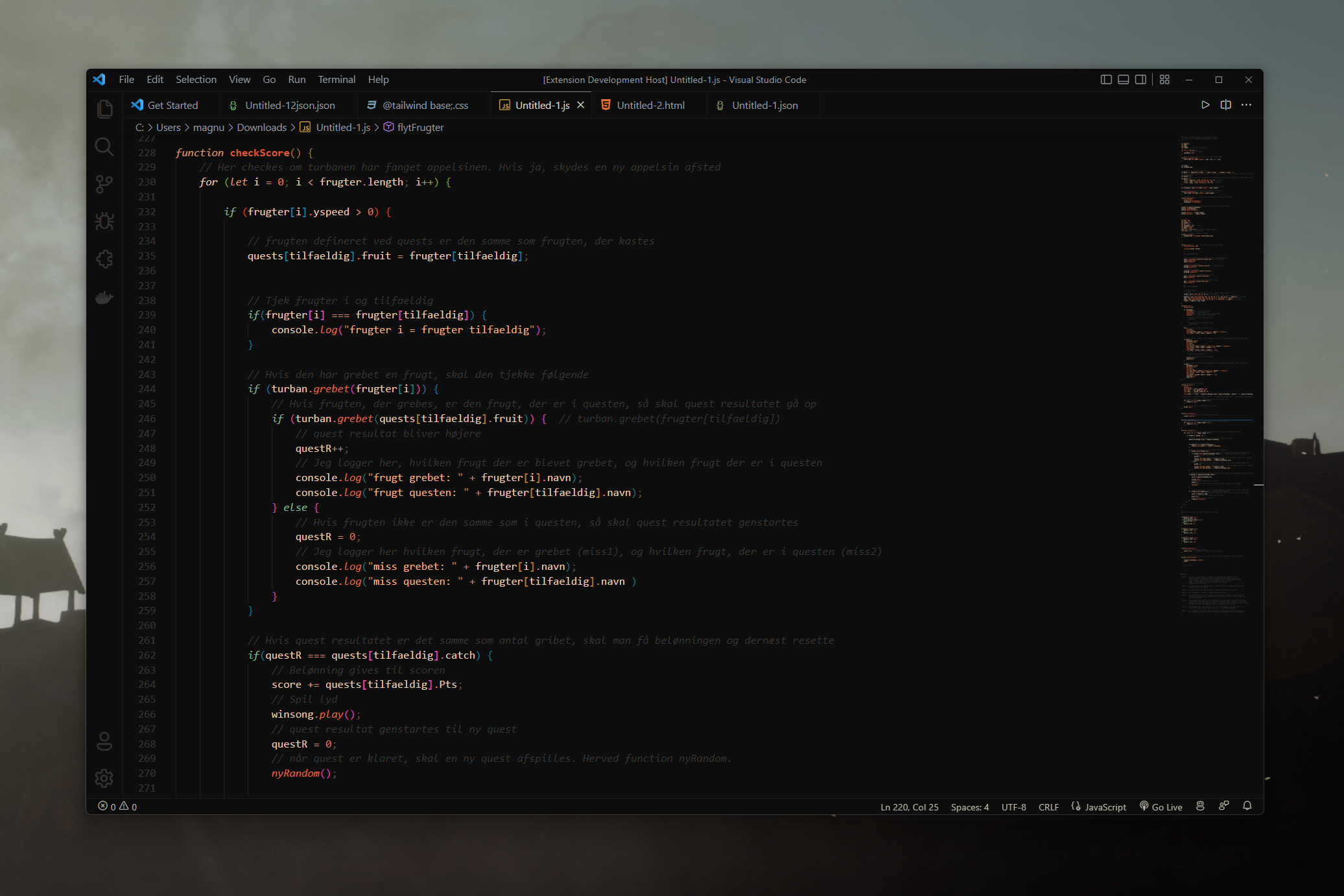Change Spaces: 4 indentation setting
This screenshot has width=1344, height=896.
tap(970, 807)
